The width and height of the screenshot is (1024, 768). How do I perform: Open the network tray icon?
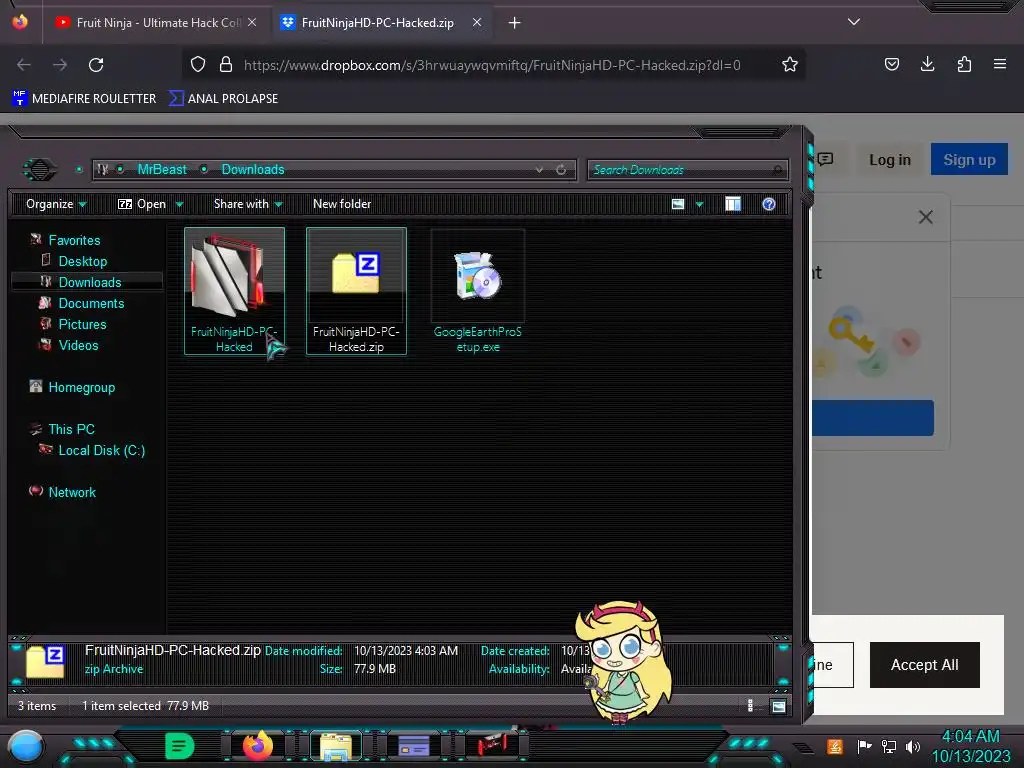coord(889,746)
